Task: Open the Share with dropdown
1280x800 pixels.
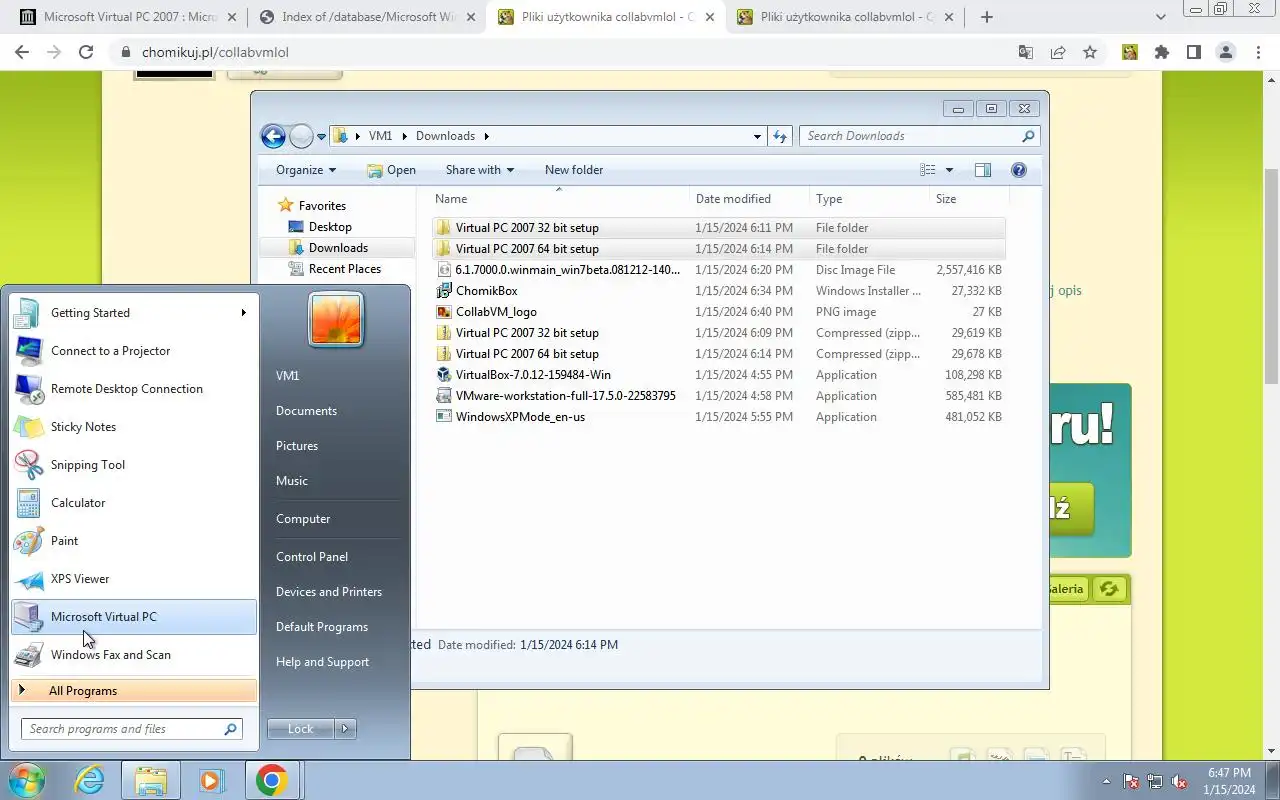Action: click(x=479, y=170)
